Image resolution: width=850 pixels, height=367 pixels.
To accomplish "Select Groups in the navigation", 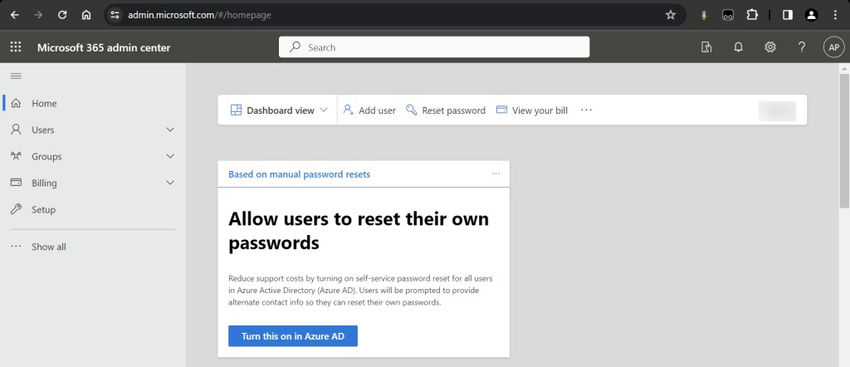I will pyautogui.click(x=47, y=157).
